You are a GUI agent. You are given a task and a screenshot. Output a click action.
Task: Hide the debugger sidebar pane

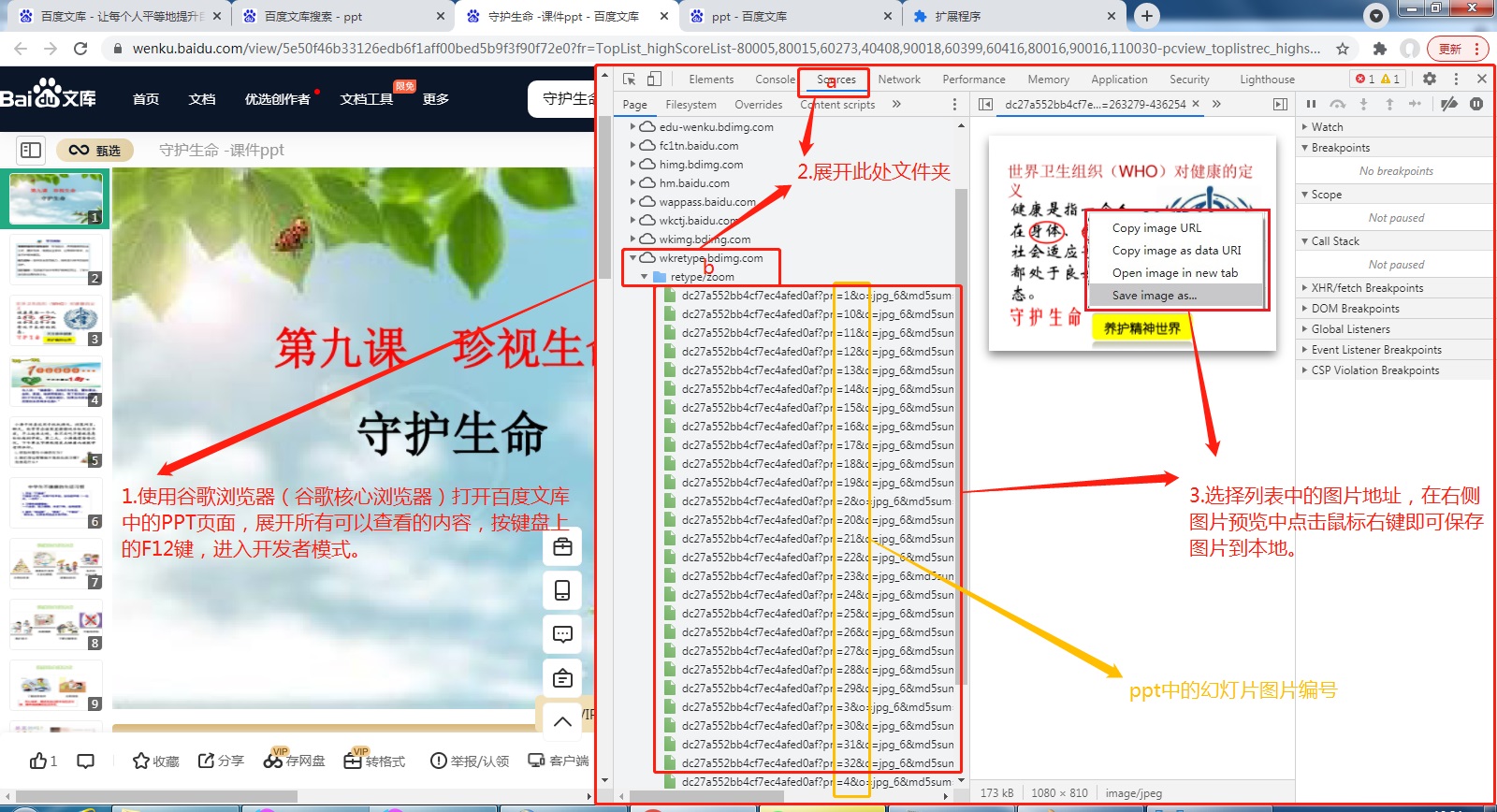pyautogui.click(x=1280, y=105)
